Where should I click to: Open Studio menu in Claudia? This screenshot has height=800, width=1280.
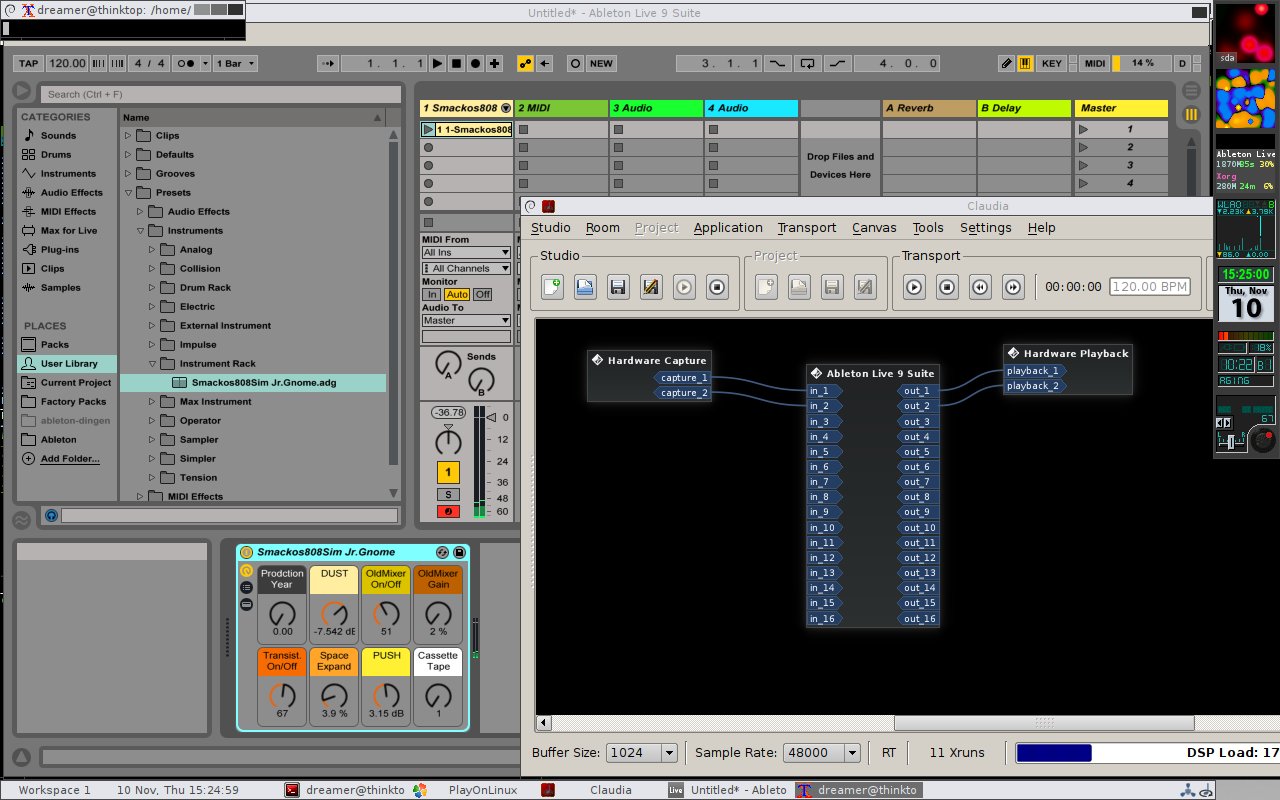(x=550, y=228)
